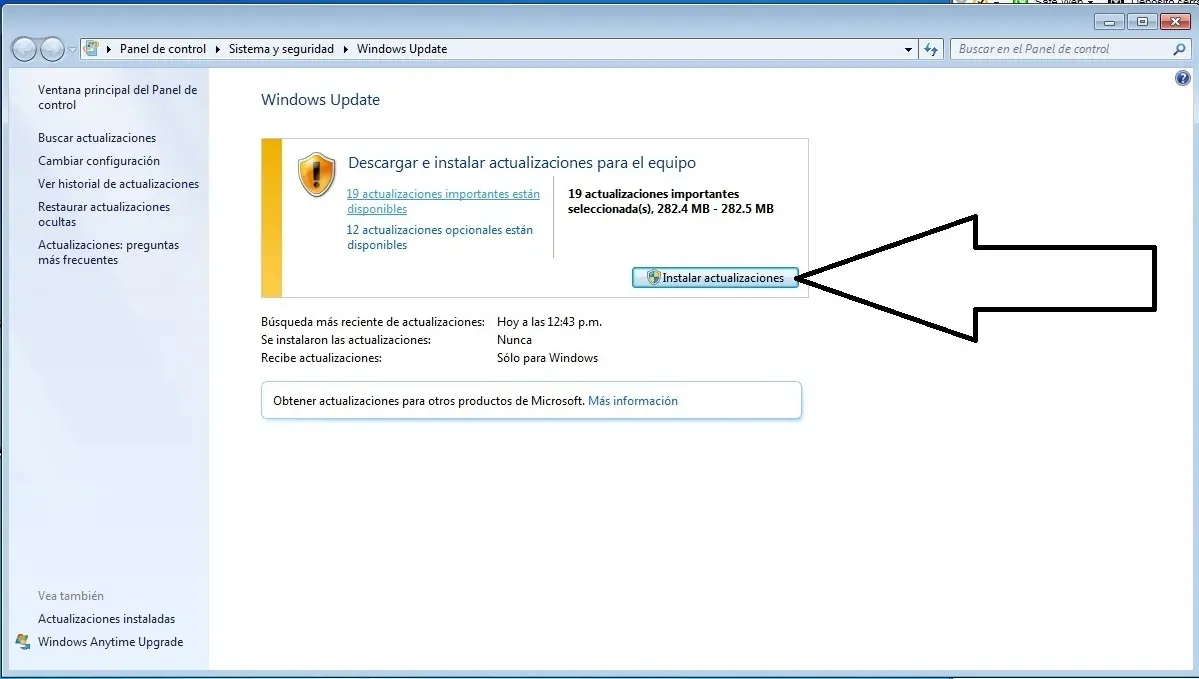Expand arrow after 'Sistema y seguridad' breadcrumb
The width and height of the screenshot is (1199, 679).
(346, 49)
